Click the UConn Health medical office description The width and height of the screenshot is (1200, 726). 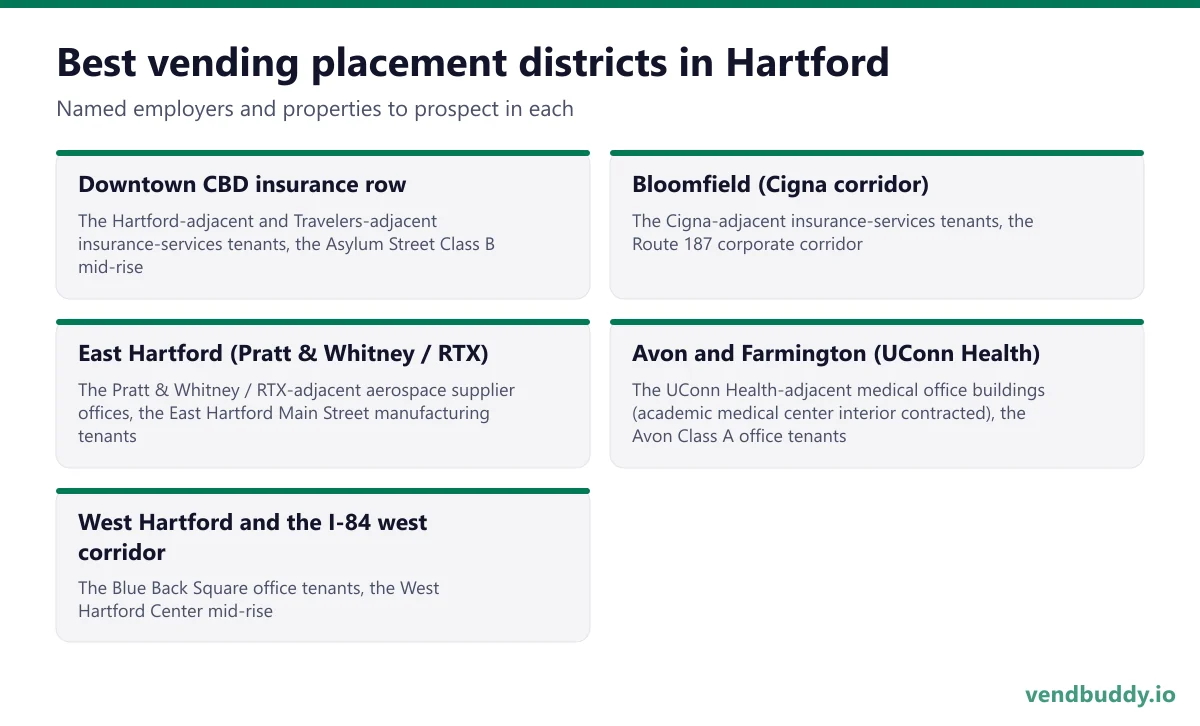click(x=838, y=413)
